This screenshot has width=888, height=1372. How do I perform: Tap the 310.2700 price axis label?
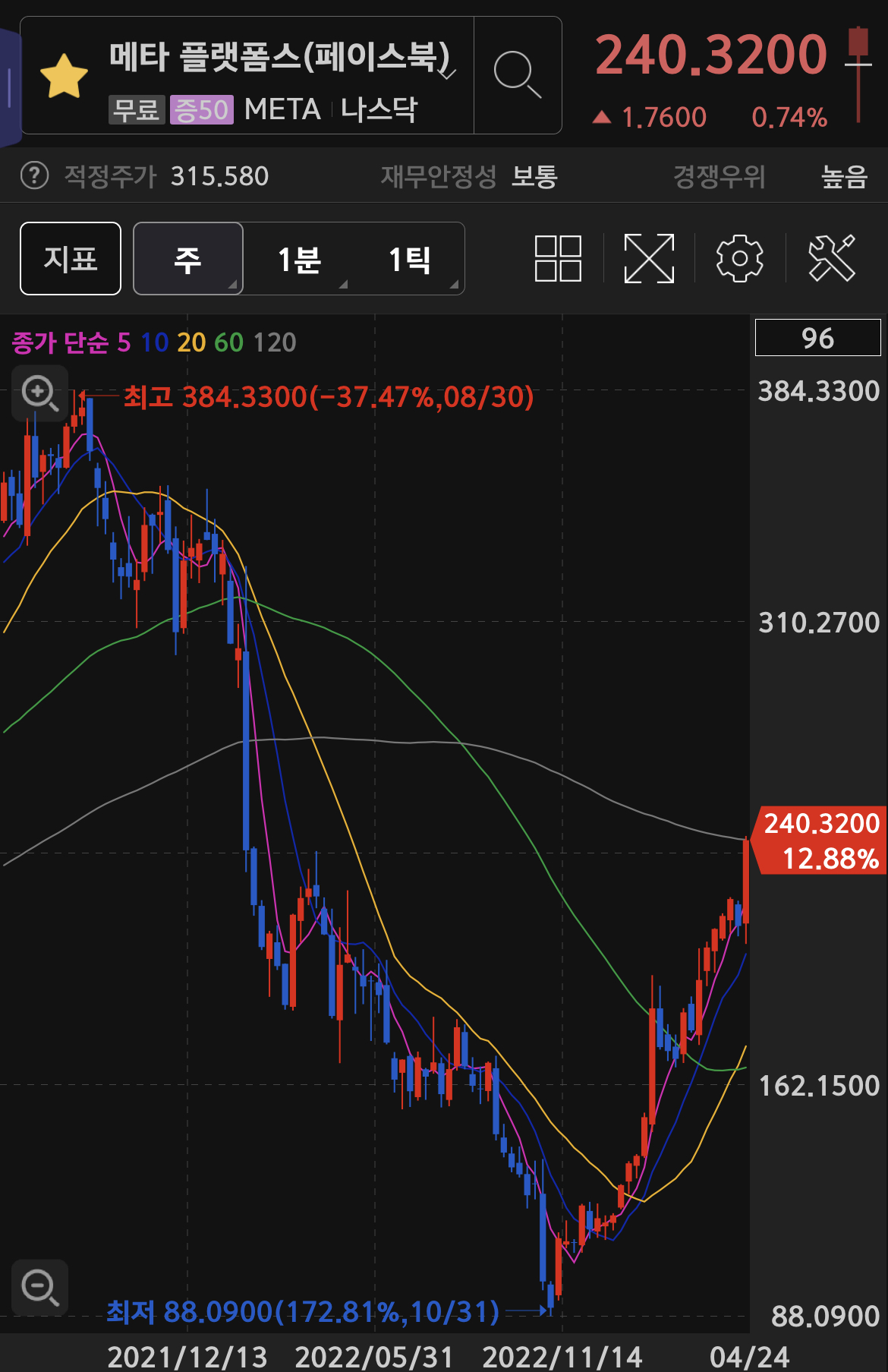click(819, 623)
